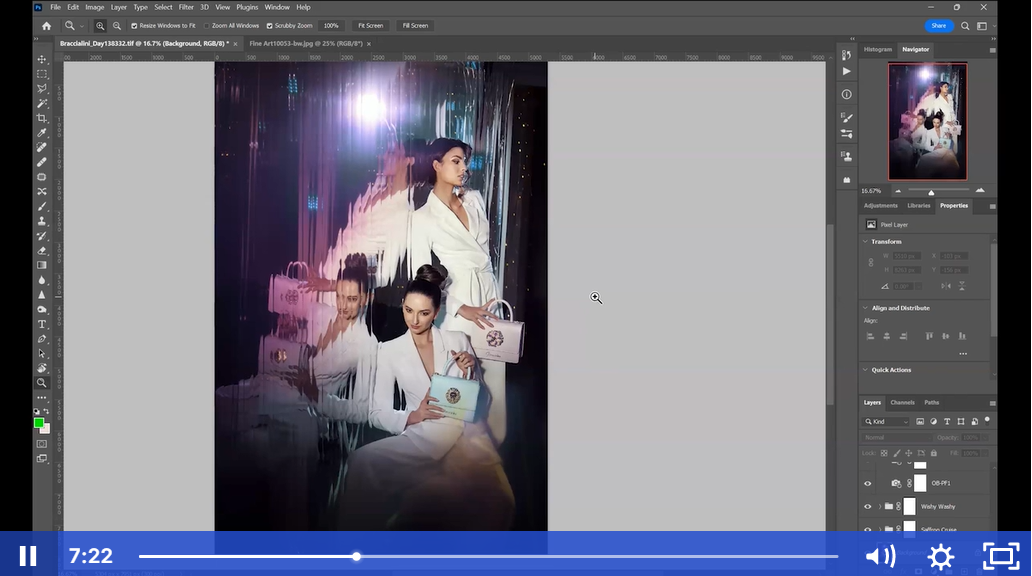Screen dimensions: 1032x576
Task: Click the green foreground color swatch
Action: (x=39, y=423)
